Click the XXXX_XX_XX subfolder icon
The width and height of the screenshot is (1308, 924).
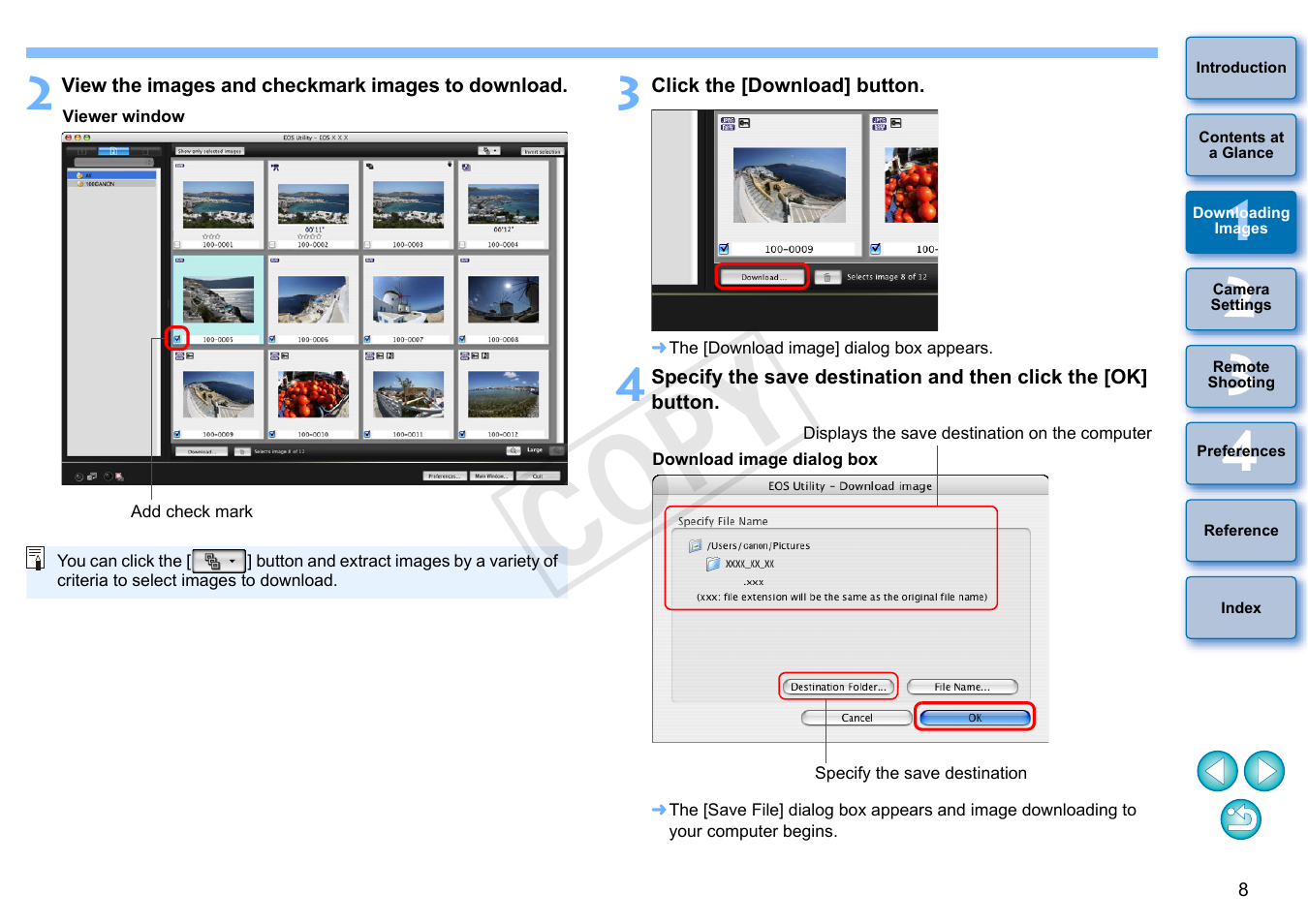coord(713,564)
